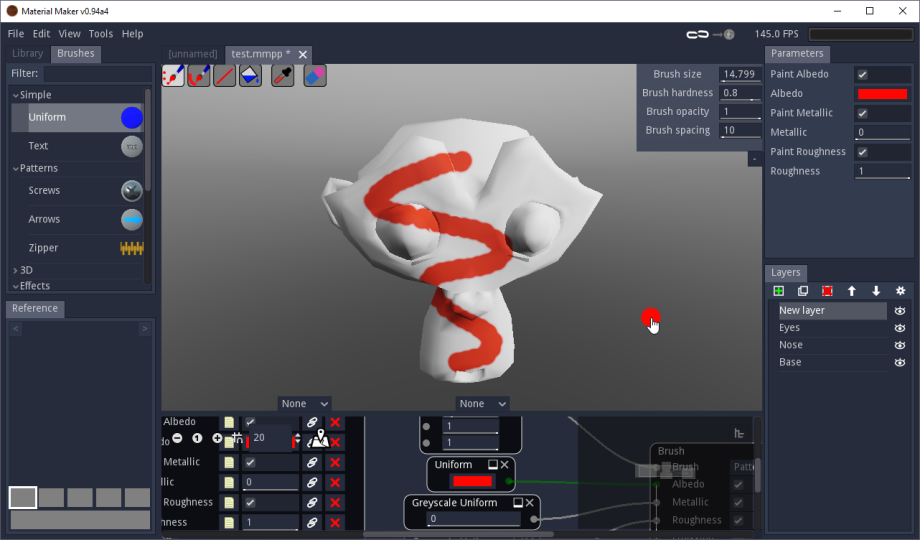The width and height of the screenshot is (920, 540).
Task: Select the freehand paint brush tool
Action: pyautogui.click(x=173, y=76)
